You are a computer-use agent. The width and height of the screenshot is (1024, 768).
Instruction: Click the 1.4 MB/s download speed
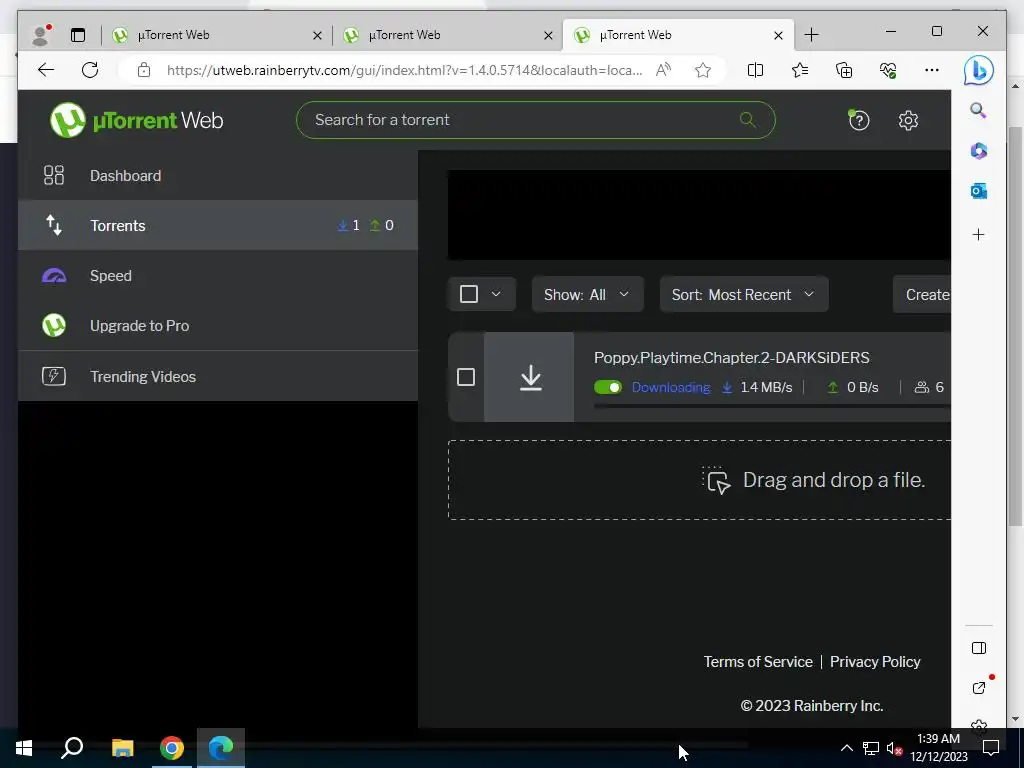click(x=765, y=387)
